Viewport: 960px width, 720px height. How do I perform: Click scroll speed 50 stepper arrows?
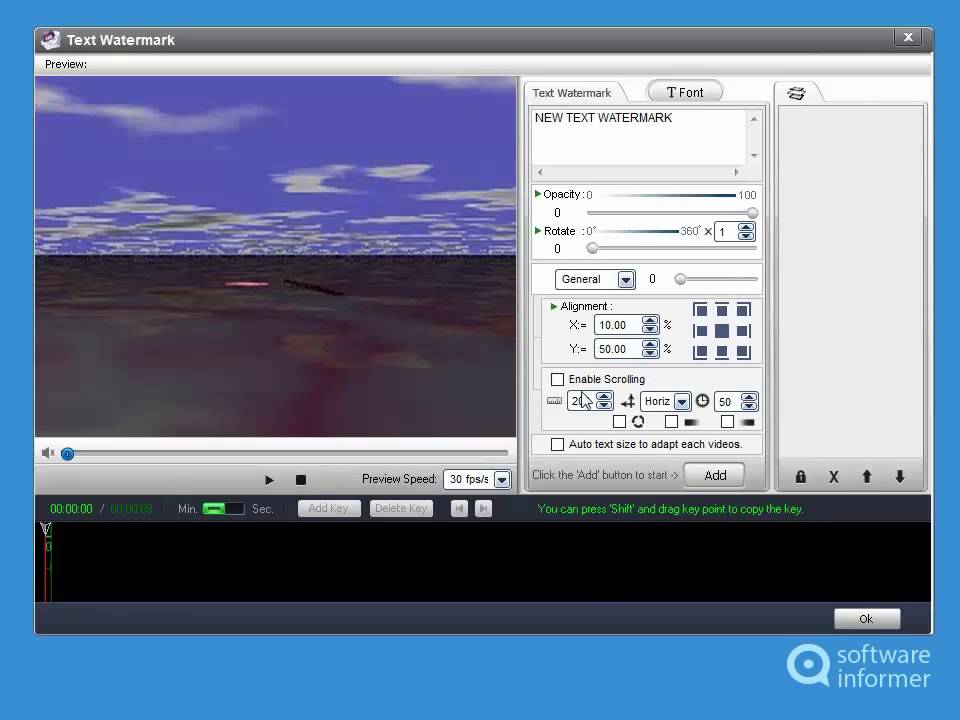click(x=749, y=402)
